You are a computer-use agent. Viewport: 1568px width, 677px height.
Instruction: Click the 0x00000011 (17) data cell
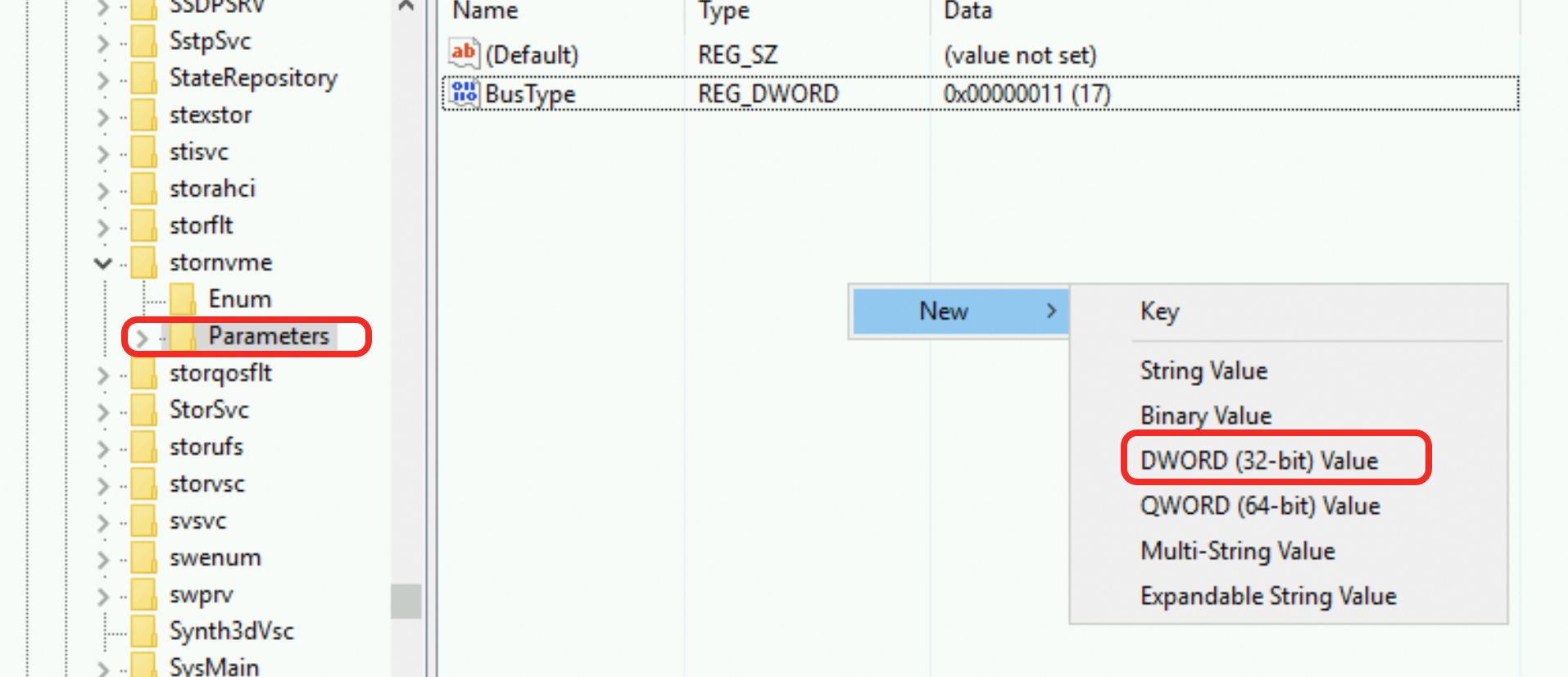point(1027,94)
